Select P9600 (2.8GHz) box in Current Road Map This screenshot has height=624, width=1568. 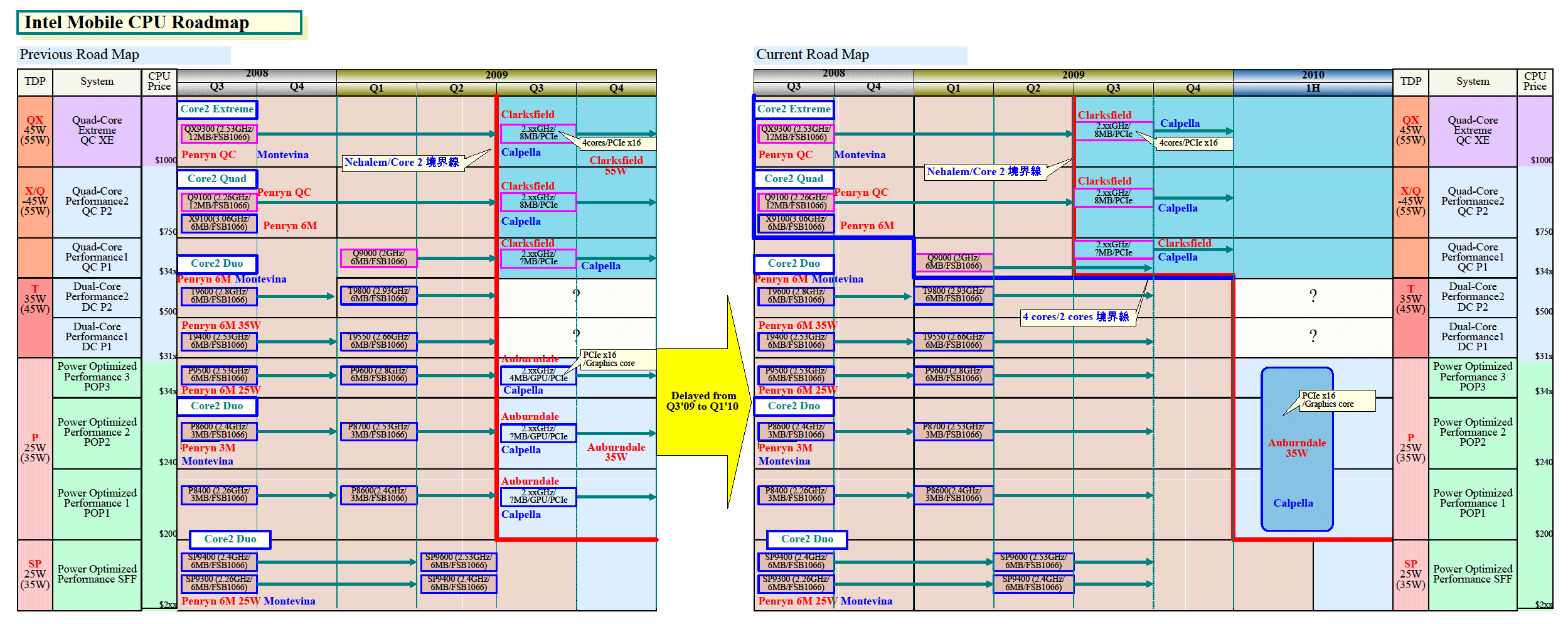[953, 375]
